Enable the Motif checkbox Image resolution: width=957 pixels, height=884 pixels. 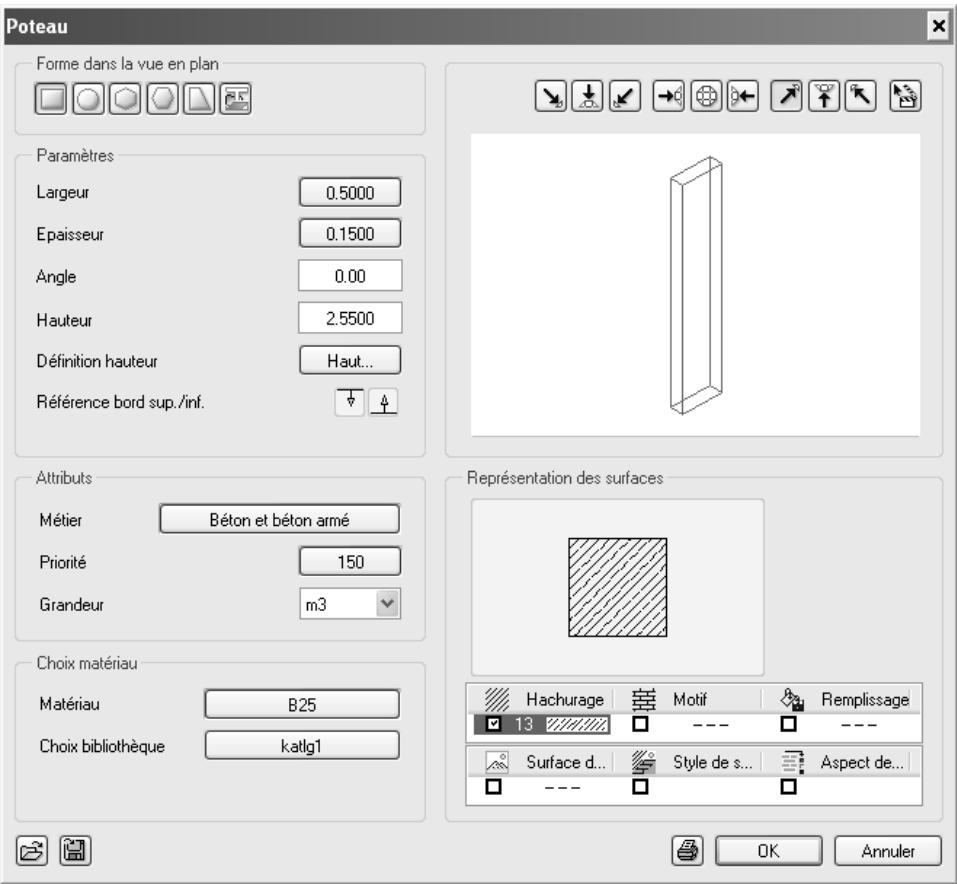tap(640, 724)
